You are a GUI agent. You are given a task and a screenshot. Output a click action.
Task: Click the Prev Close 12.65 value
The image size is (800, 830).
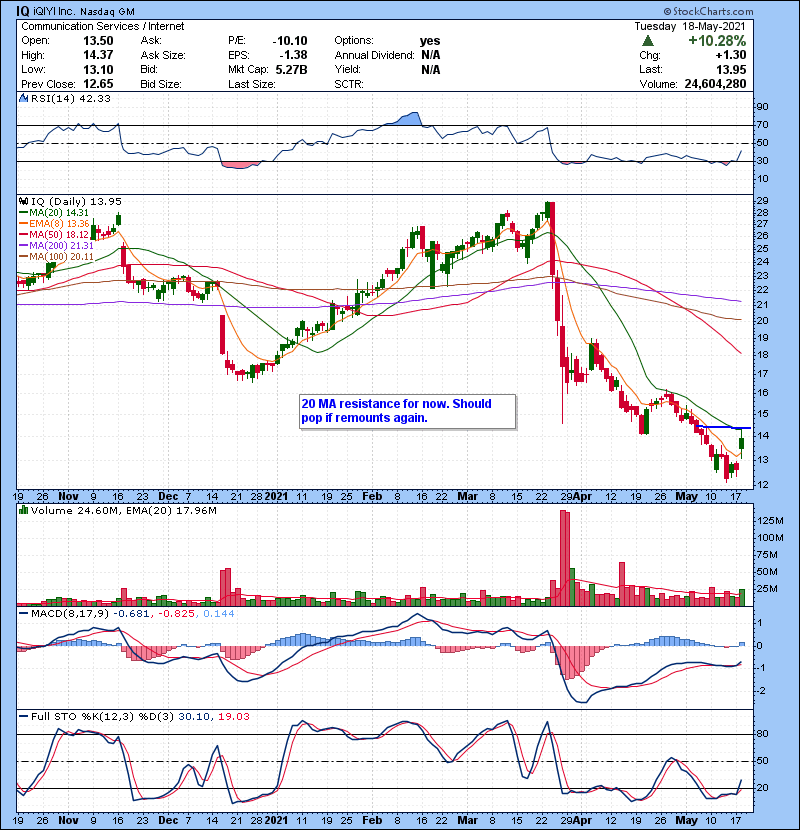tap(98, 84)
